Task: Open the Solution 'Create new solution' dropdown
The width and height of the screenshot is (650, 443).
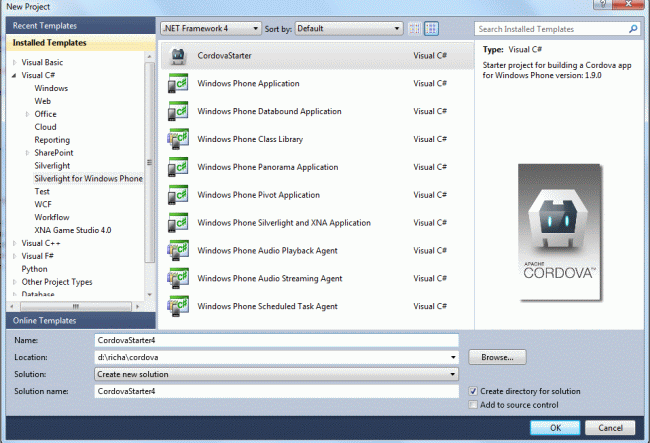Action: pyautogui.click(x=276, y=374)
